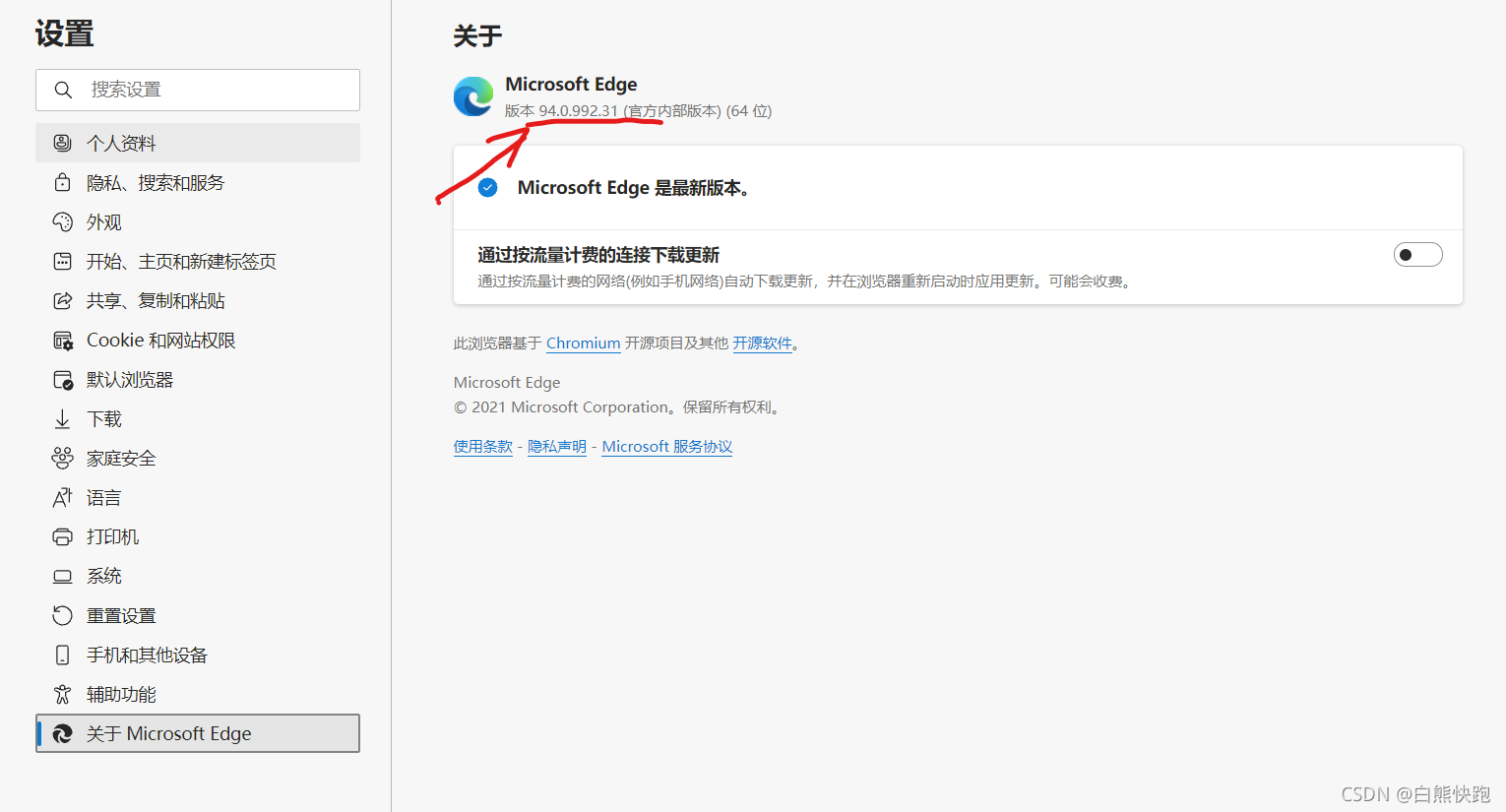Go to 外观 settings section

[x=198, y=221]
